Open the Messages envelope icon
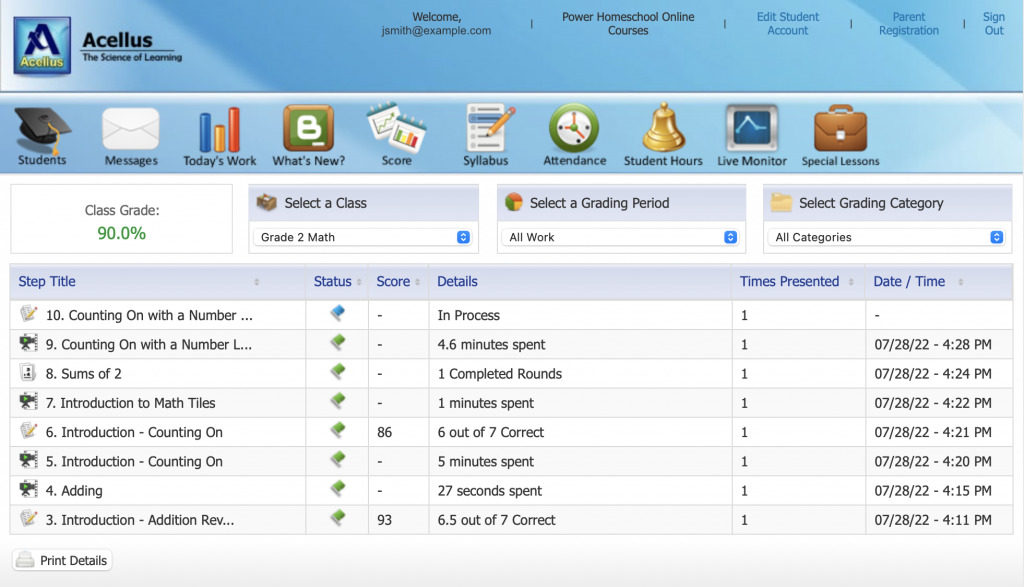This screenshot has width=1024, height=587. 131,135
